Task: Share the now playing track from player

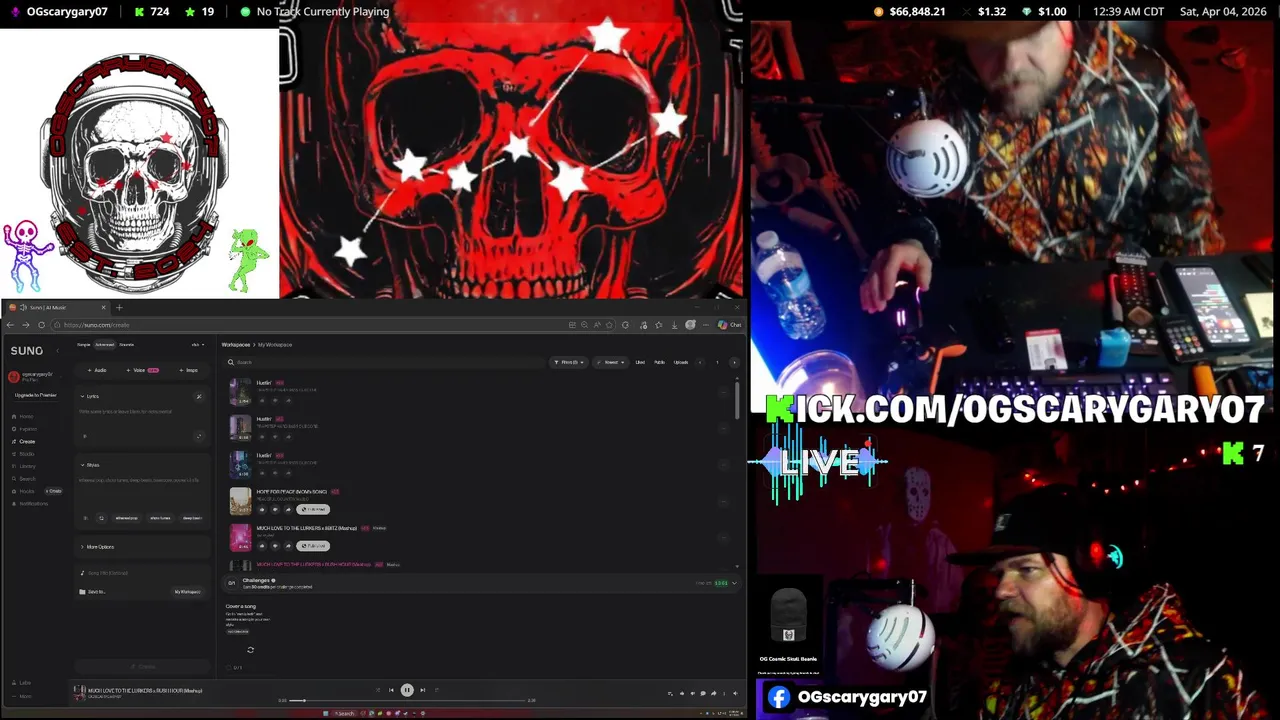Action: (713, 693)
